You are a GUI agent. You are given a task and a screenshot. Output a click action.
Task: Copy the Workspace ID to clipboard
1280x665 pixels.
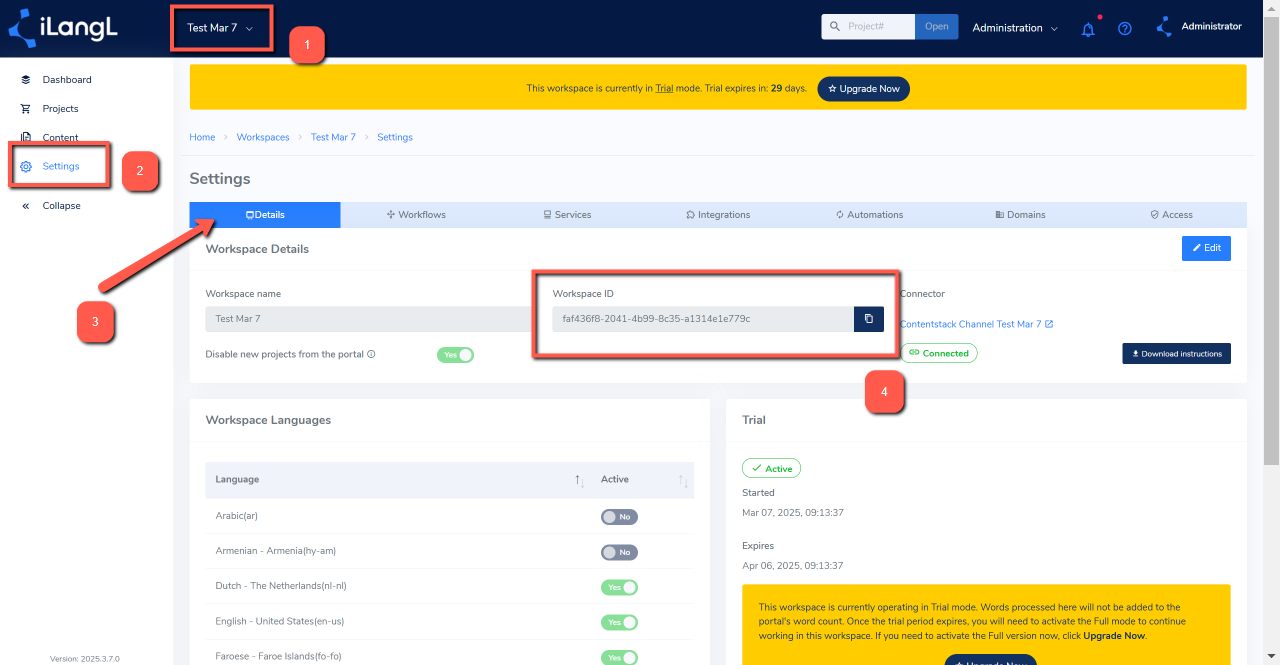pos(869,319)
